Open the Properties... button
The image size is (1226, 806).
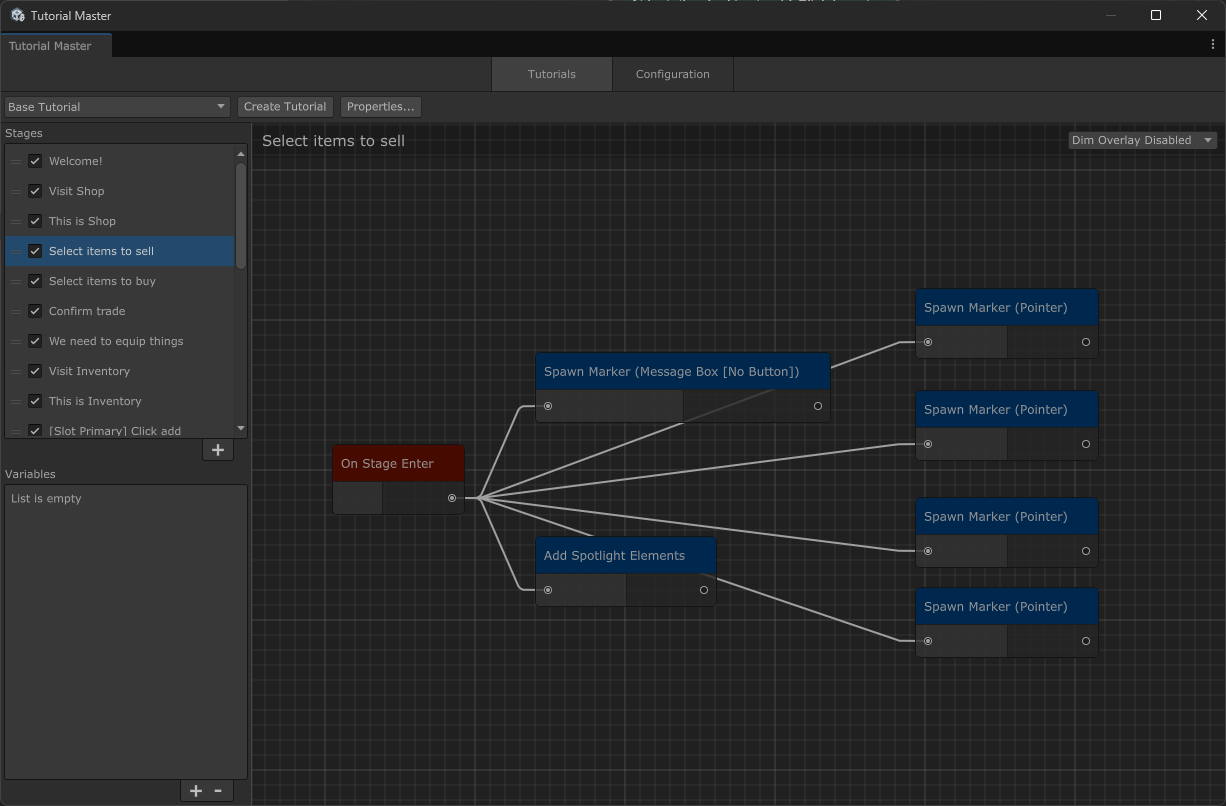(381, 107)
